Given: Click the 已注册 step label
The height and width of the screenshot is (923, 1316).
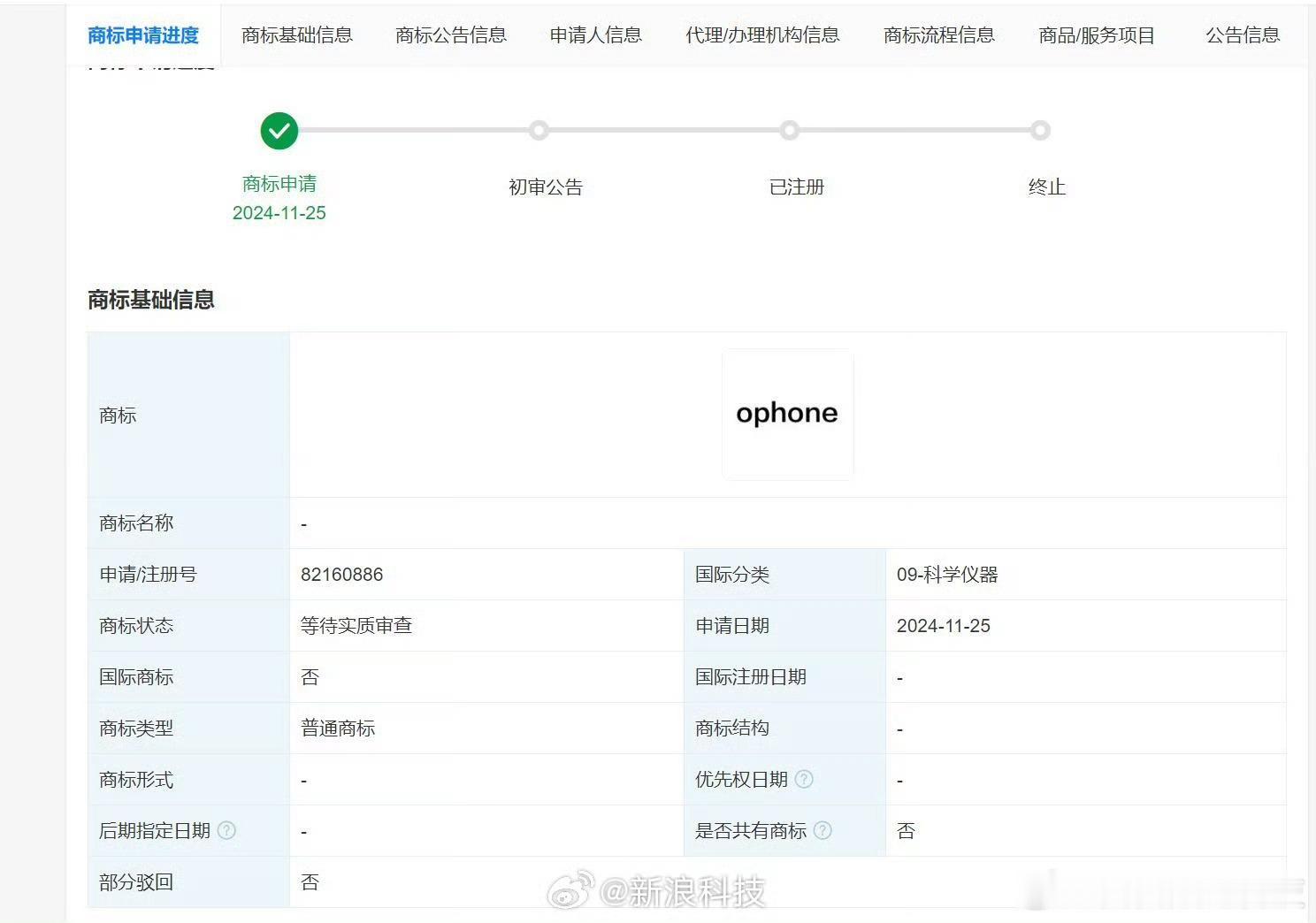Looking at the screenshot, I should 797,187.
